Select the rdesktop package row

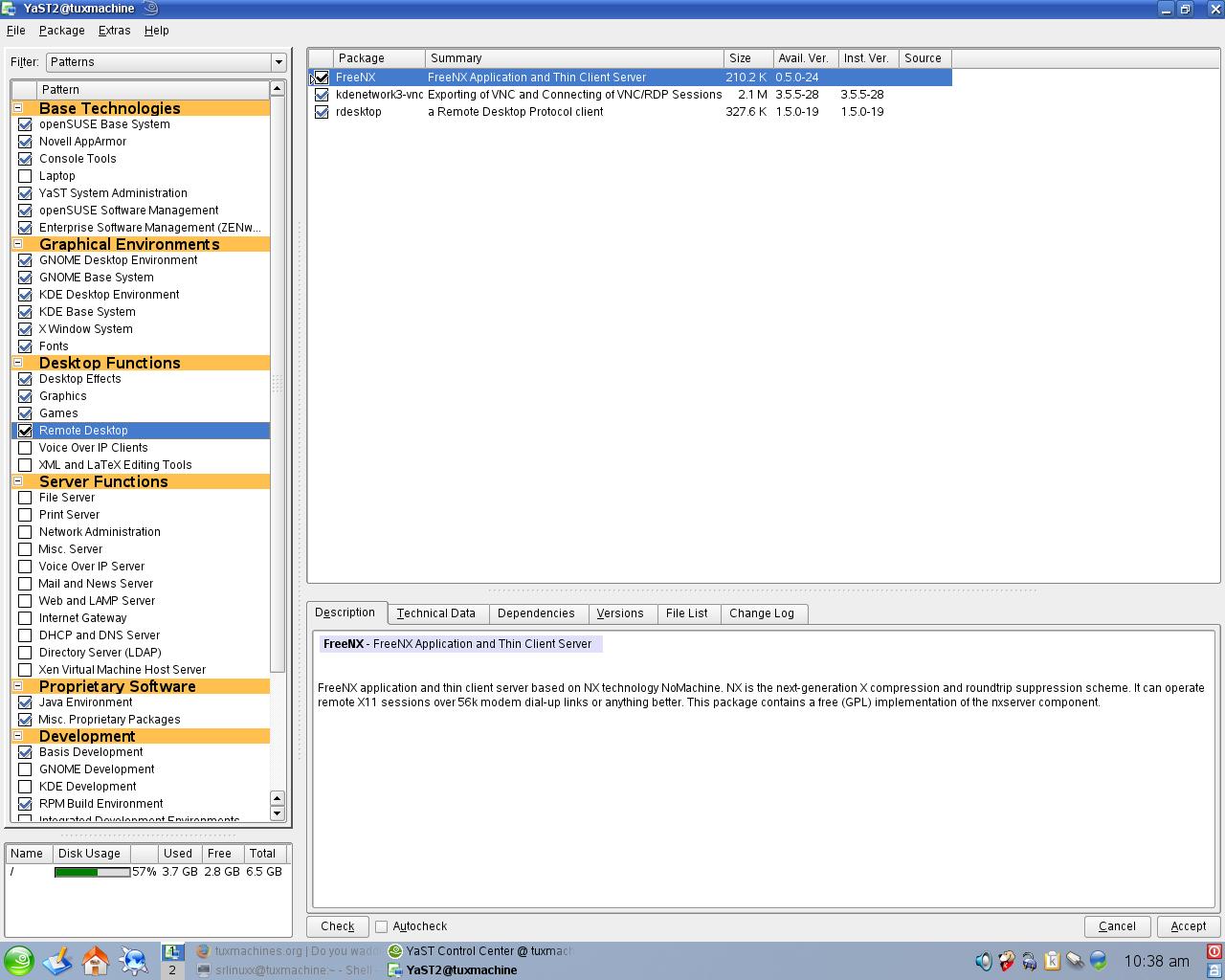click(x=631, y=112)
